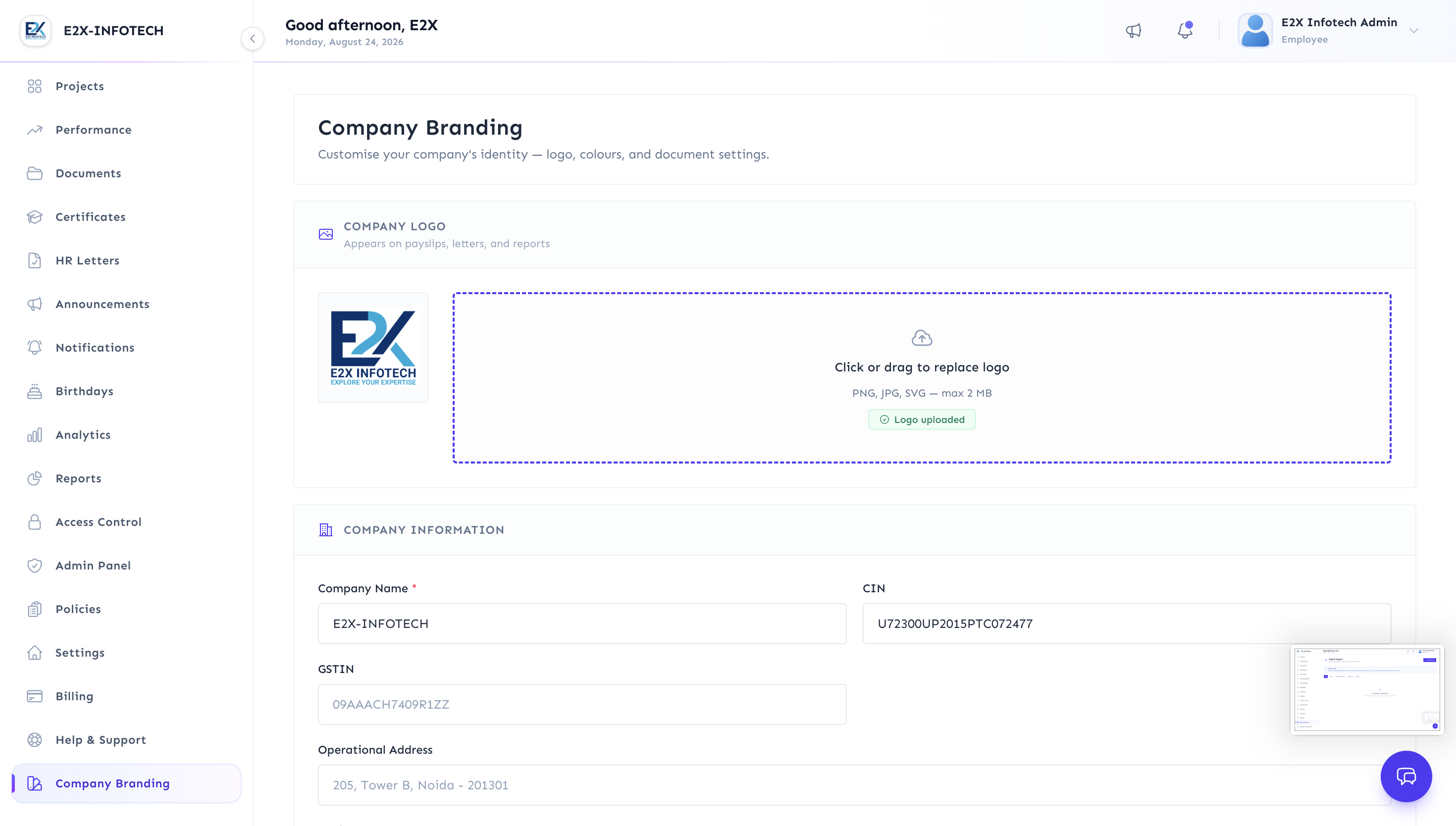Click the E2X-INFOTECH brand name
The height and width of the screenshot is (826, 1456).
(113, 31)
